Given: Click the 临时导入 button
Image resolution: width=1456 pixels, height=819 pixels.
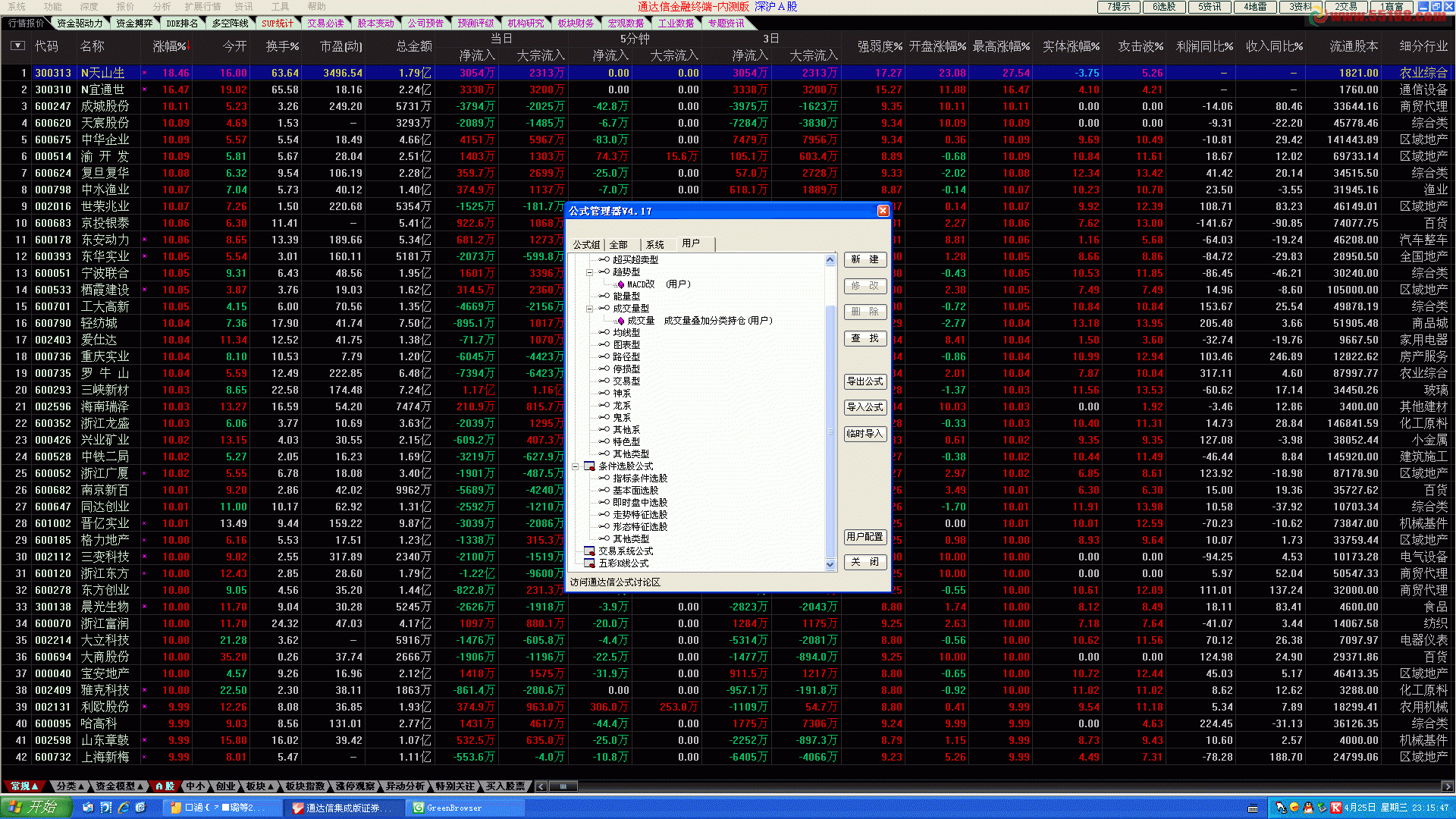Looking at the screenshot, I should pyautogui.click(x=864, y=434).
